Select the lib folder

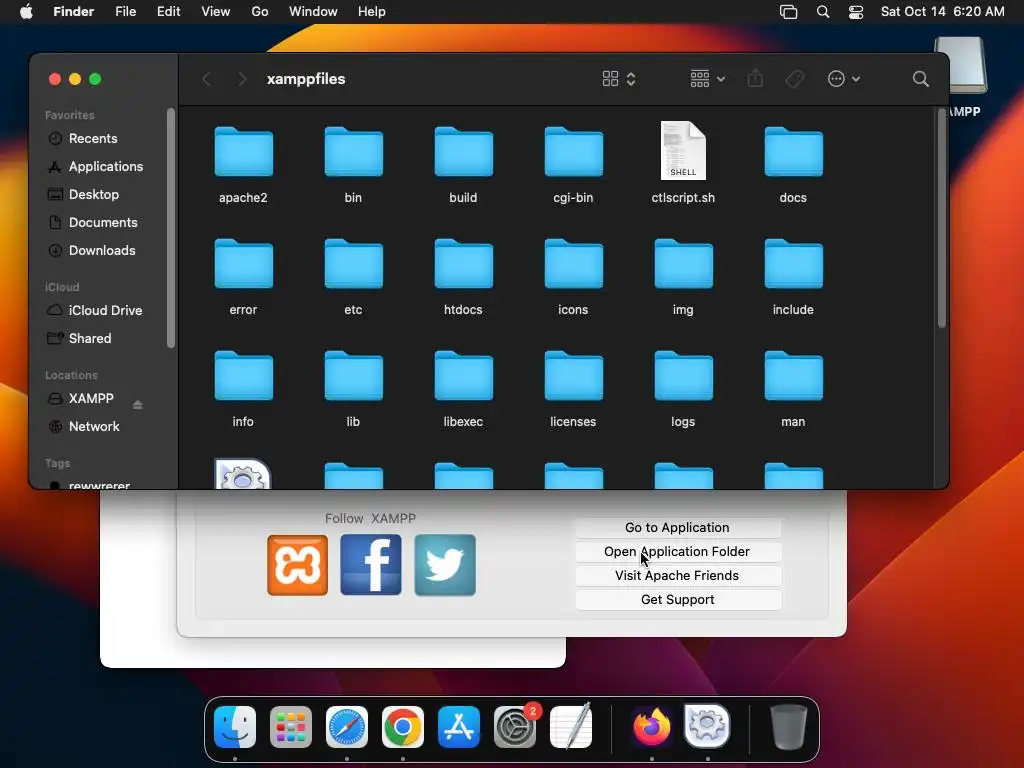pyautogui.click(x=353, y=376)
